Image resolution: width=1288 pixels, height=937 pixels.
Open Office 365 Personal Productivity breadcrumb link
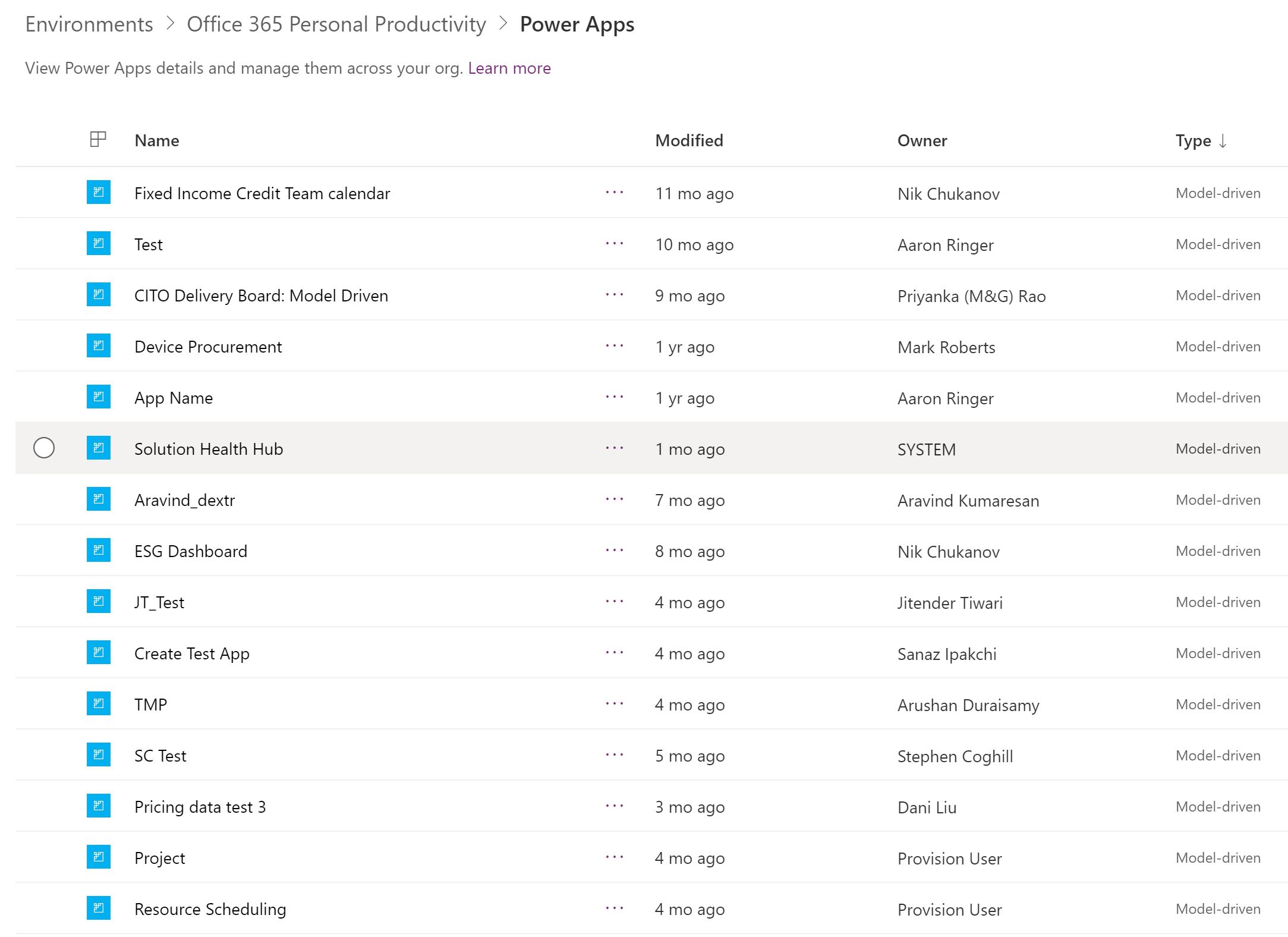pos(336,24)
